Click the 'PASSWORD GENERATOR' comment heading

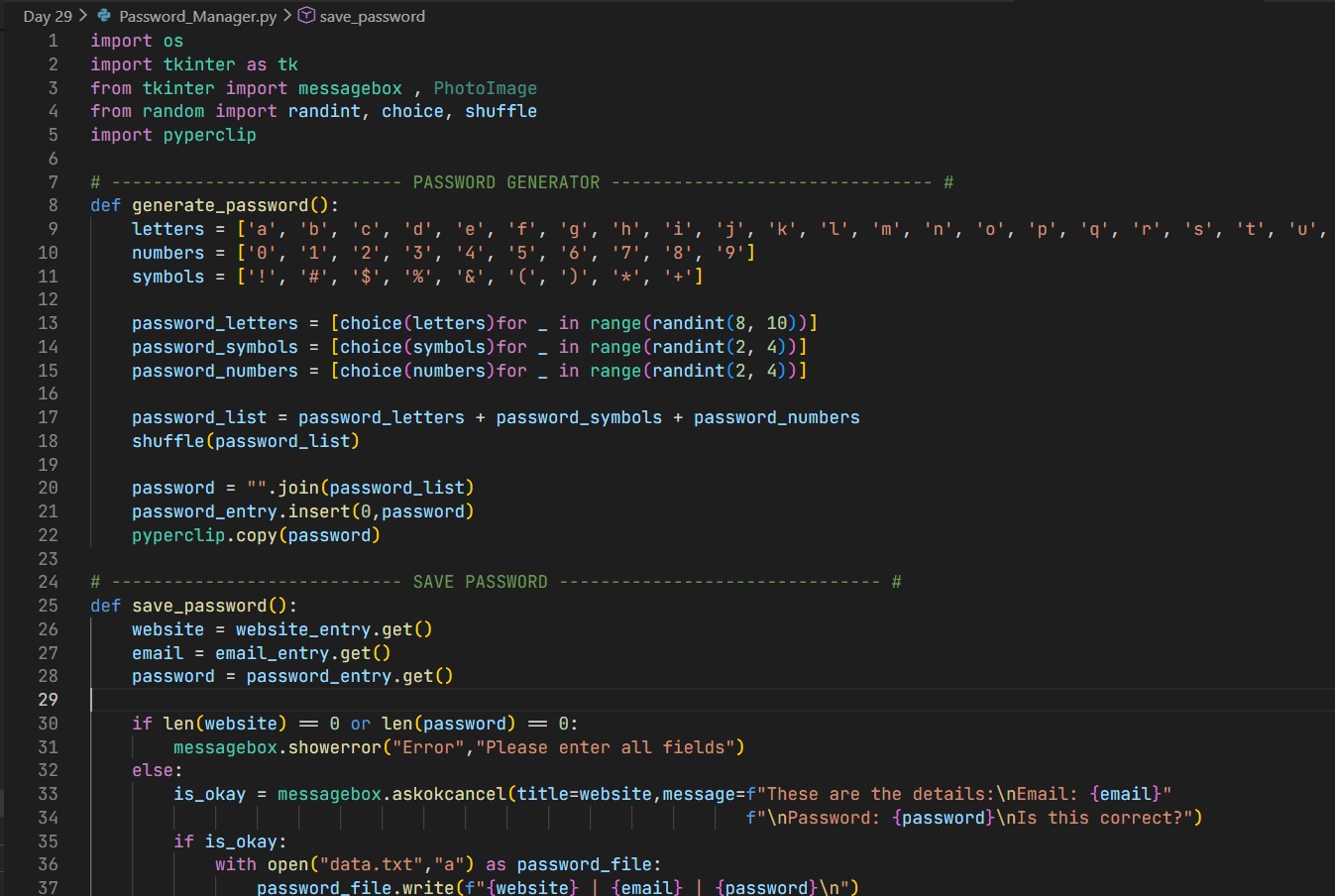(x=506, y=182)
